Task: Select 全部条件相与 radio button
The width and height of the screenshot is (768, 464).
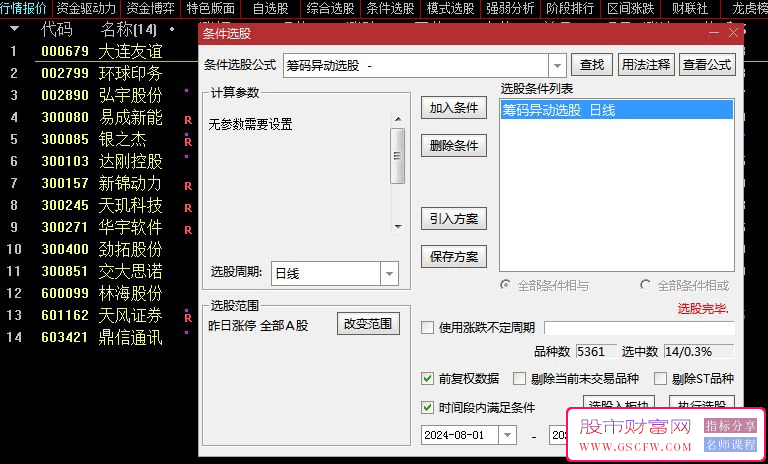Action: (505, 285)
